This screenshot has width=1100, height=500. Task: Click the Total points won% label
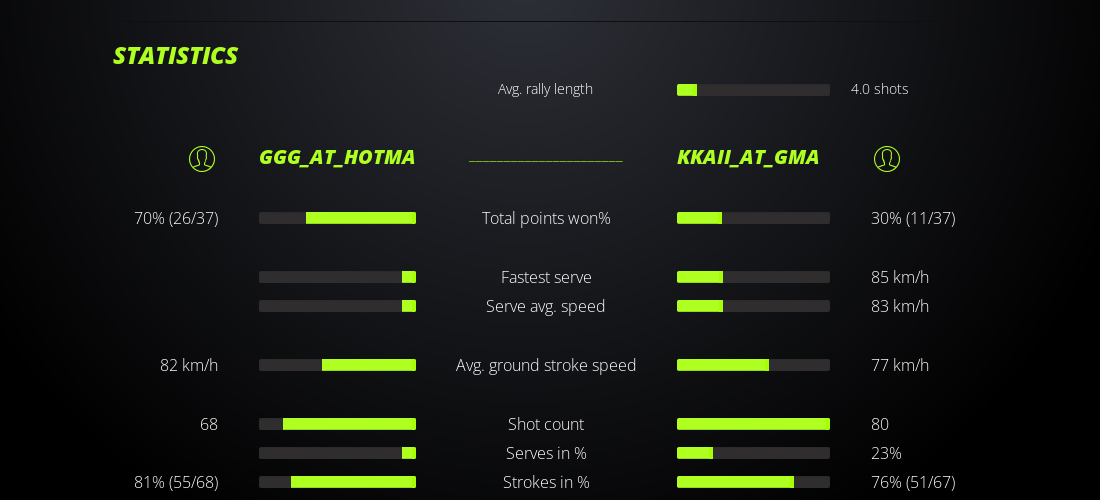tap(546, 218)
